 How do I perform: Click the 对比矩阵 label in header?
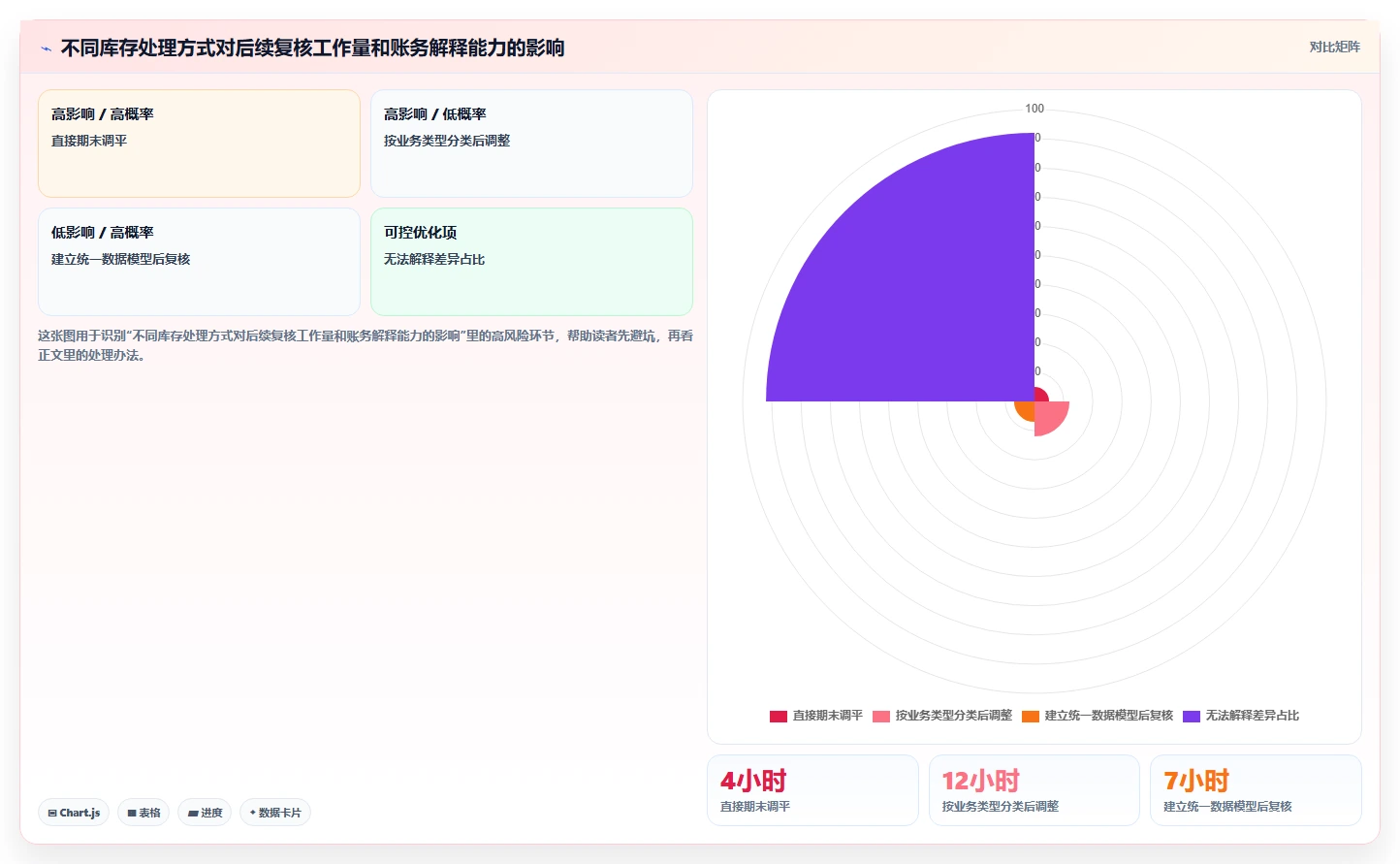click(x=1334, y=47)
